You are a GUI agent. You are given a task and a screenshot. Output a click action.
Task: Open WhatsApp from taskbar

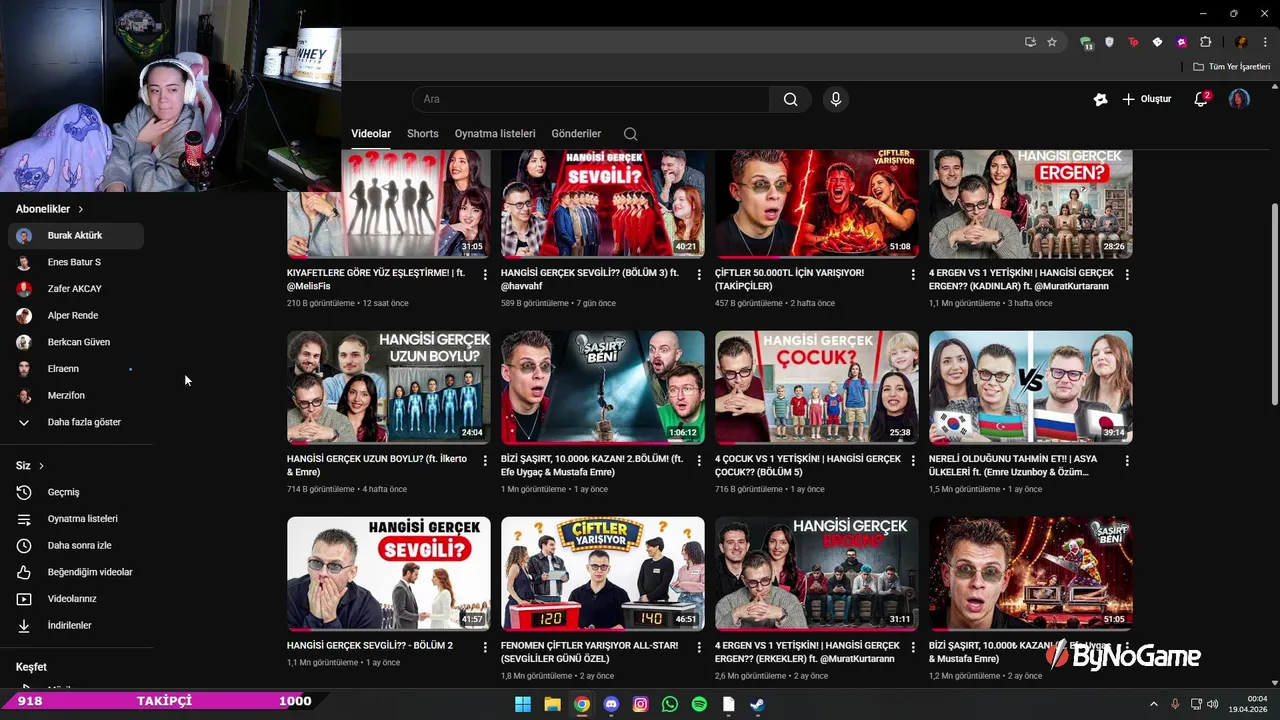coord(670,704)
